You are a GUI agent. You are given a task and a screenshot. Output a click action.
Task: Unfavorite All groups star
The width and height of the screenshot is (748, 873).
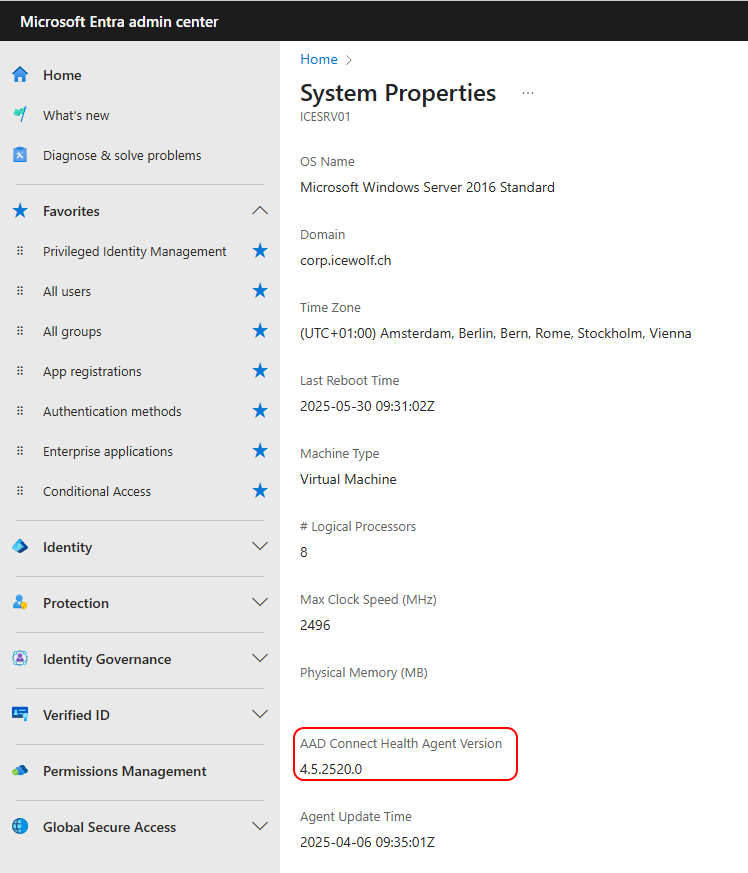point(260,331)
